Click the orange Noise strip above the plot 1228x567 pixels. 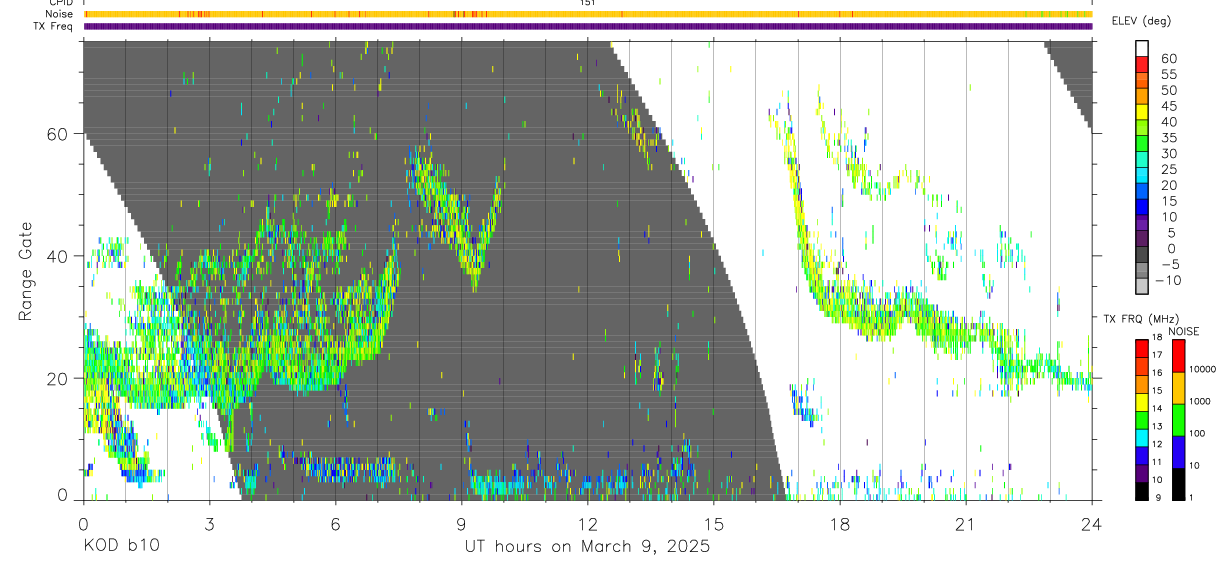tap(588, 14)
